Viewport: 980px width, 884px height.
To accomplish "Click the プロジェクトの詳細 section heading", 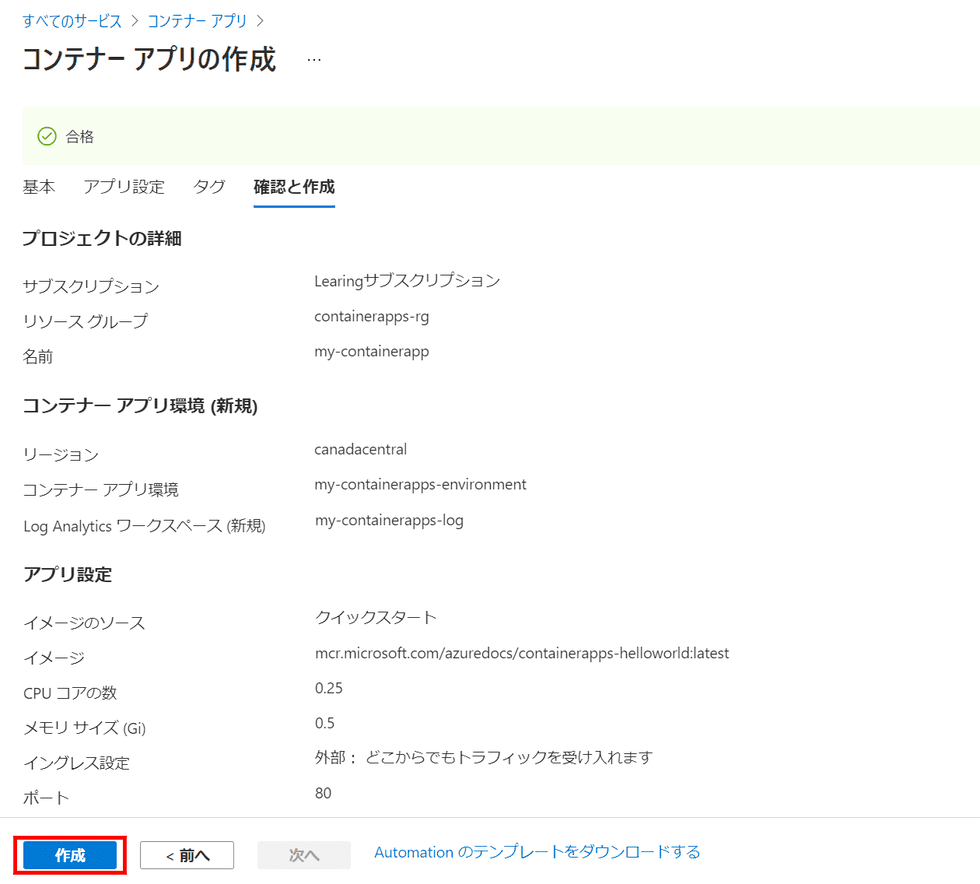I will click(102, 238).
